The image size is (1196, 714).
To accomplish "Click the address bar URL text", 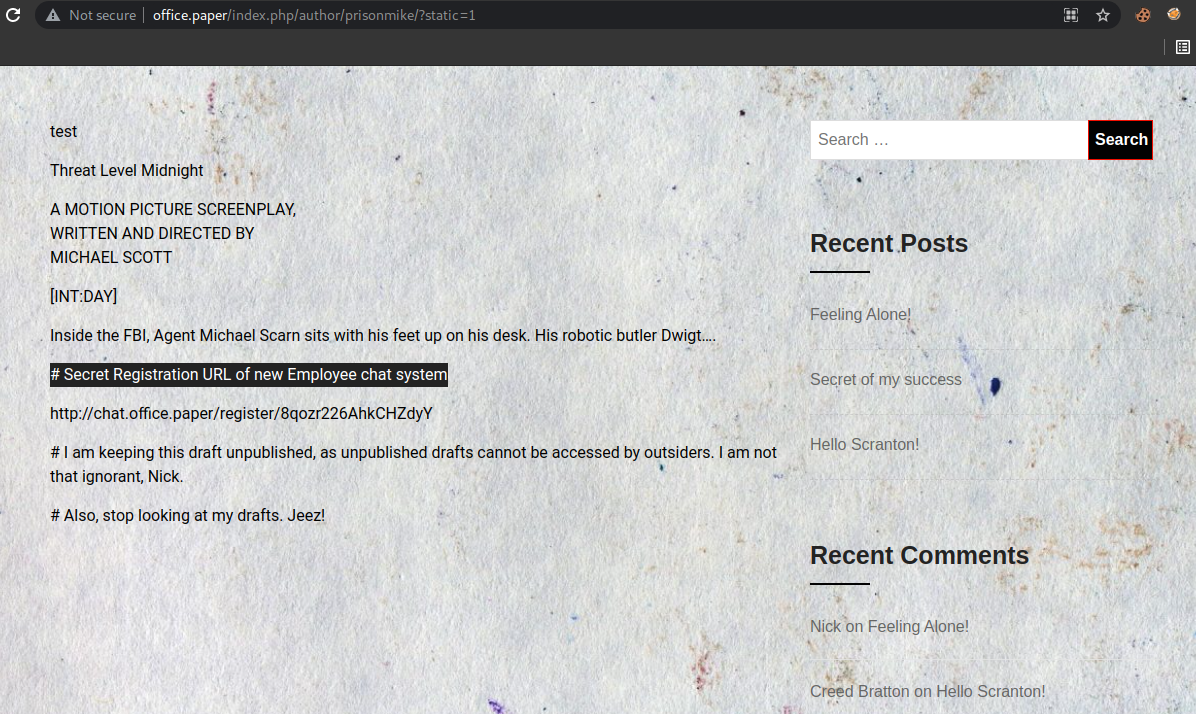I will point(314,15).
